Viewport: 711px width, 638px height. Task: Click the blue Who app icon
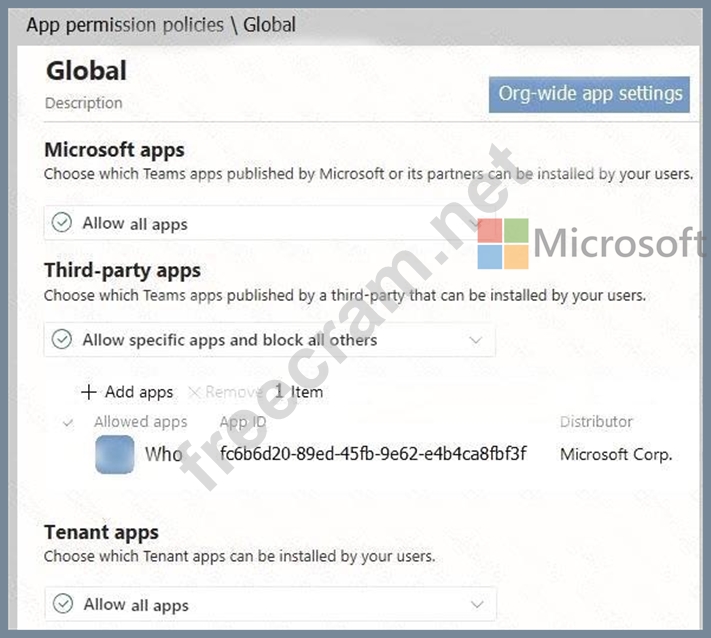(114, 454)
